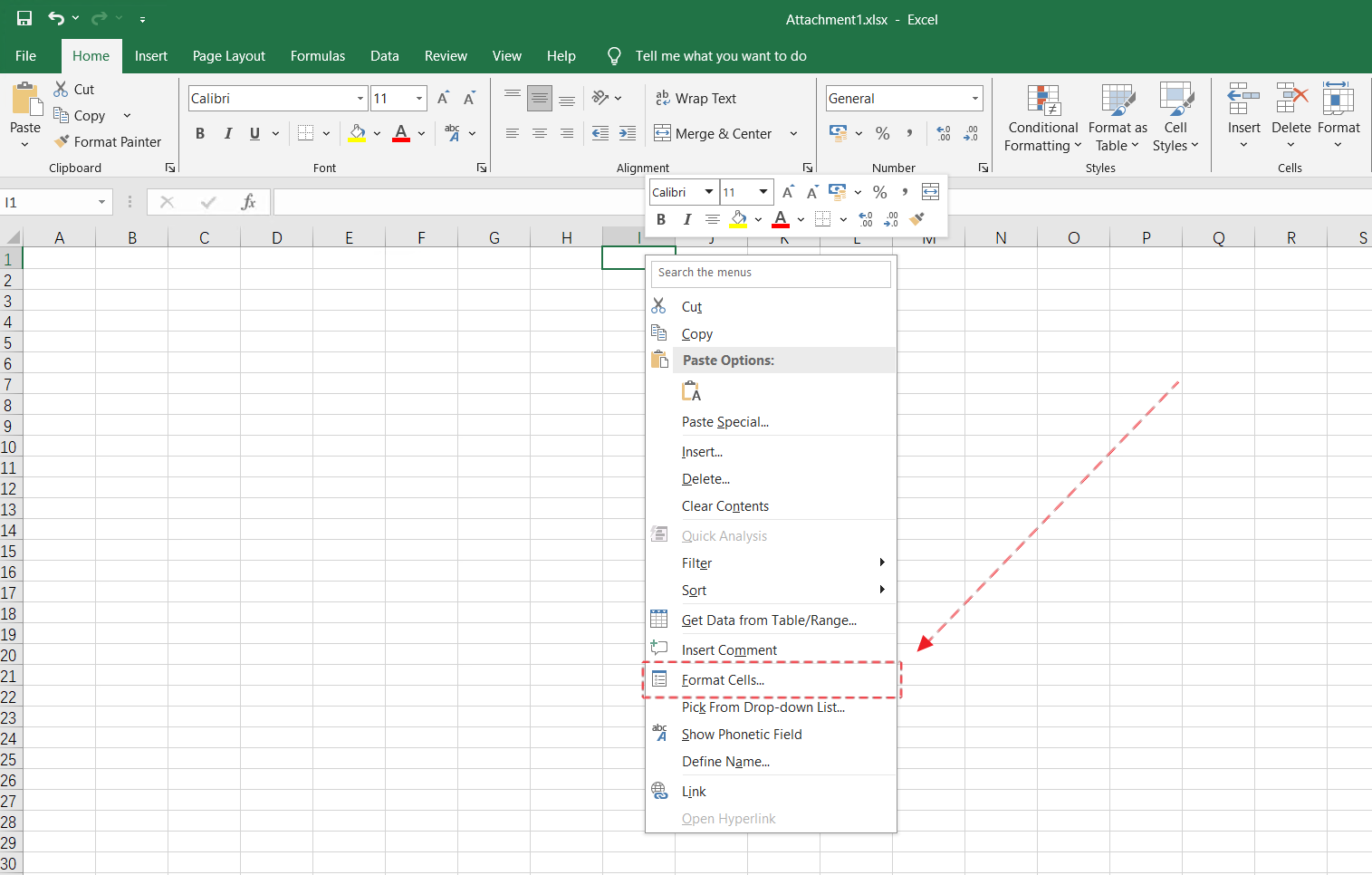This screenshot has width=1372, height=875.
Task: Open the Name Box dropdown arrow
Action: 101,202
